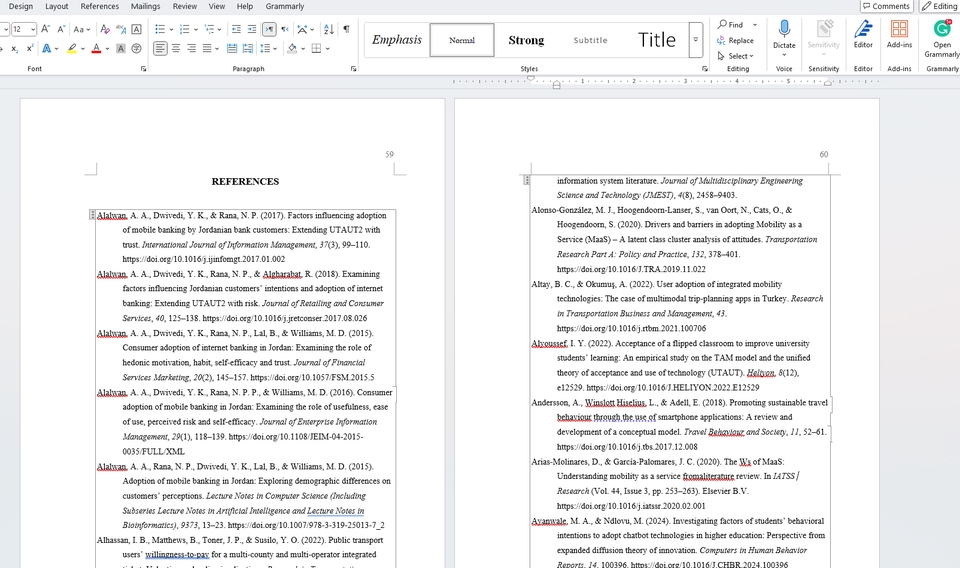Toggle Align Left paragraph alignment
The width and height of the screenshot is (960, 568).
160,48
